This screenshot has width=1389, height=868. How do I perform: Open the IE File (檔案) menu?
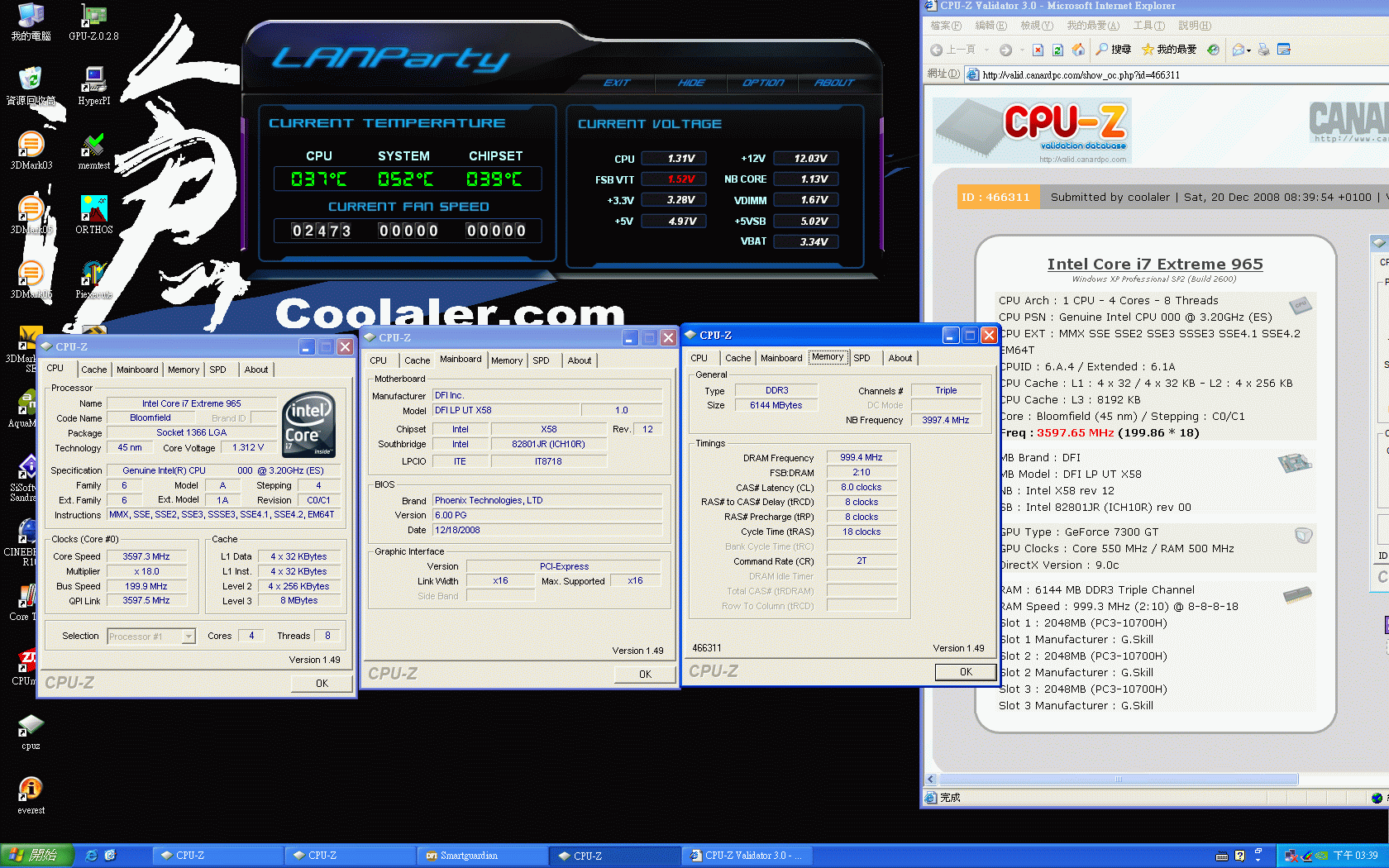pos(946,26)
